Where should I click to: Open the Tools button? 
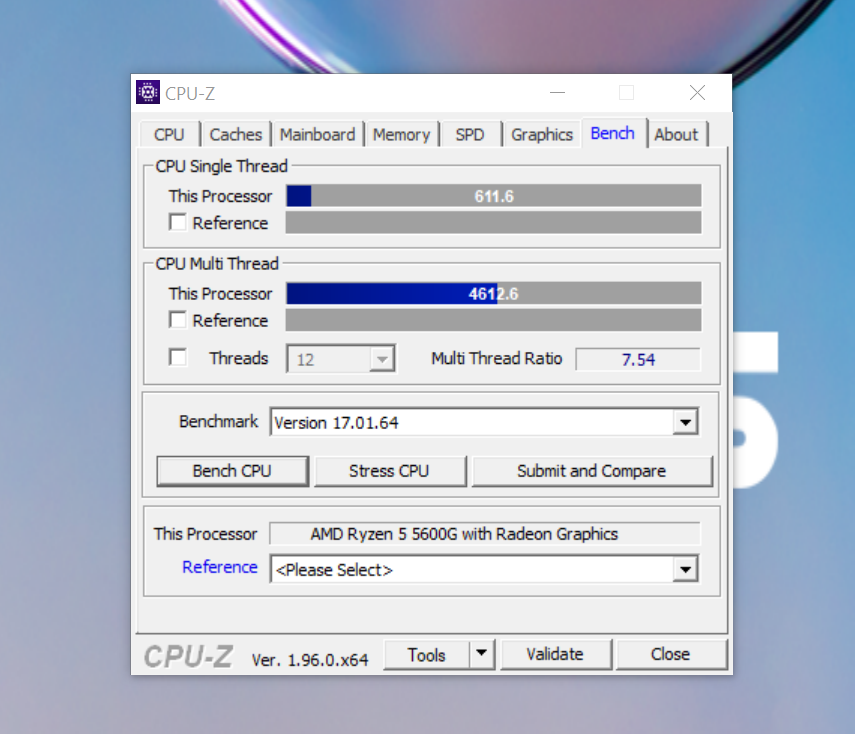click(x=426, y=654)
